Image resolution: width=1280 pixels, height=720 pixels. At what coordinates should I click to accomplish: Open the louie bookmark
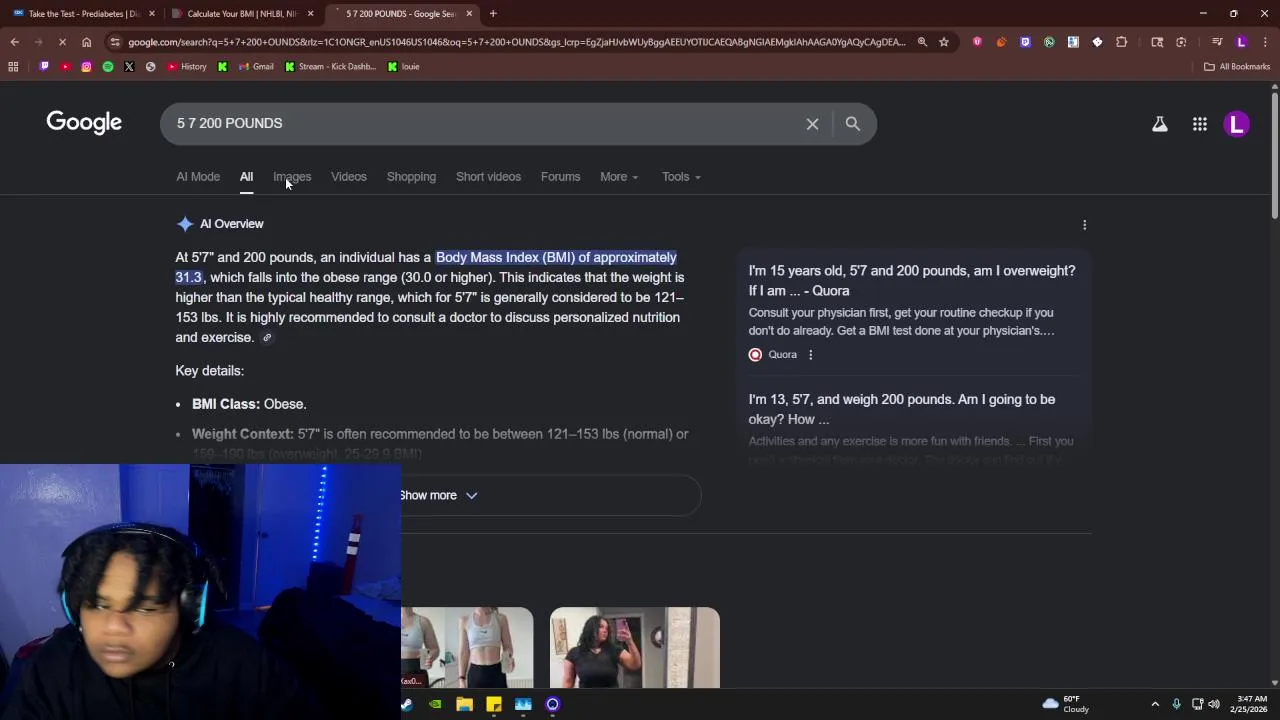tap(404, 67)
